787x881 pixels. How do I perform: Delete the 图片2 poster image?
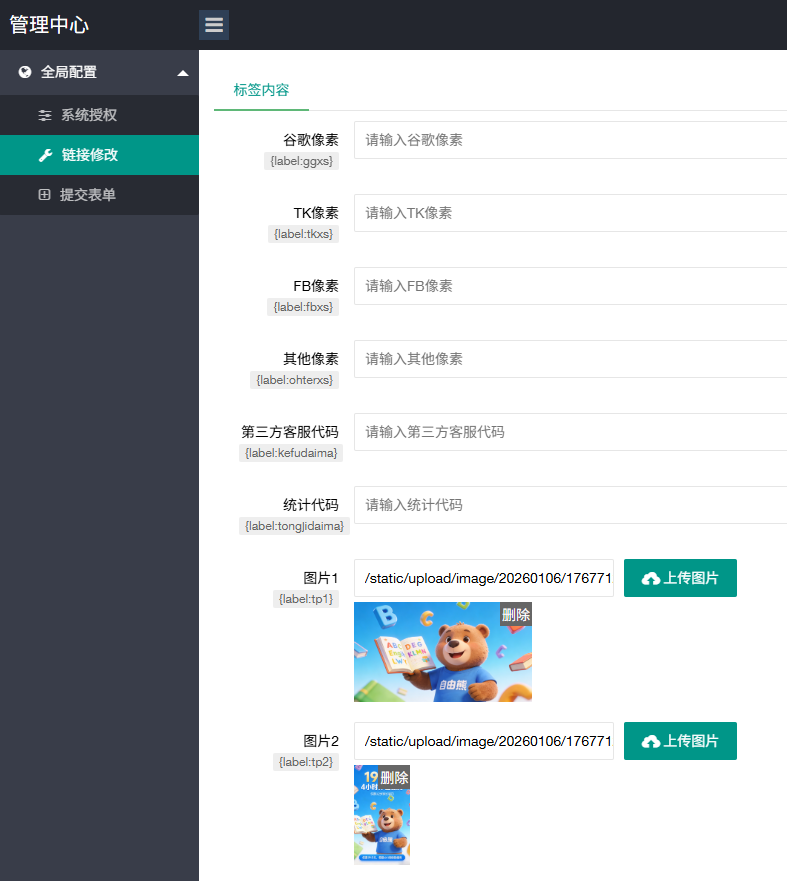coord(395,777)
